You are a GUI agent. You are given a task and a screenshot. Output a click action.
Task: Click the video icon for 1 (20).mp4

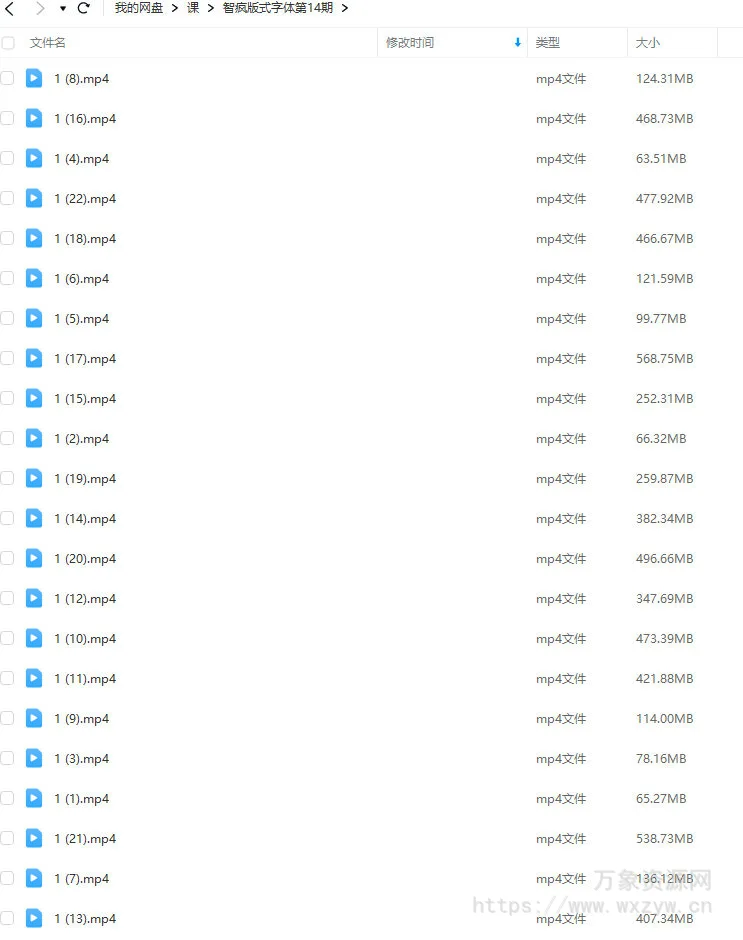(x=34, y=559)
